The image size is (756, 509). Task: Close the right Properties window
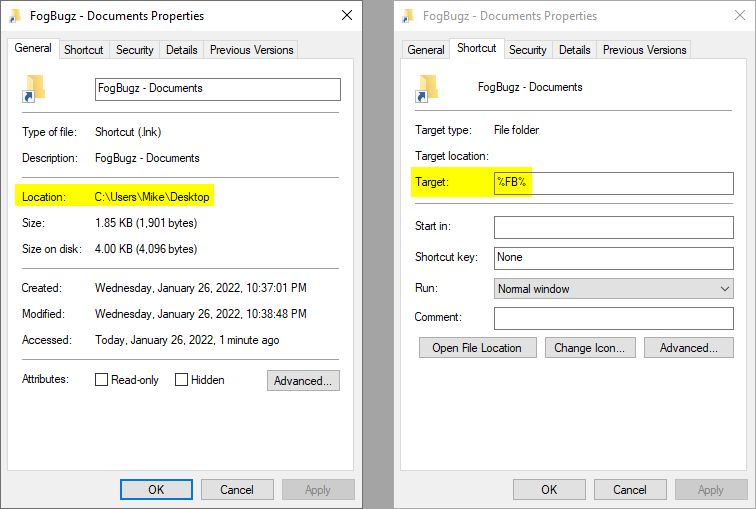(x=740, y=15)
